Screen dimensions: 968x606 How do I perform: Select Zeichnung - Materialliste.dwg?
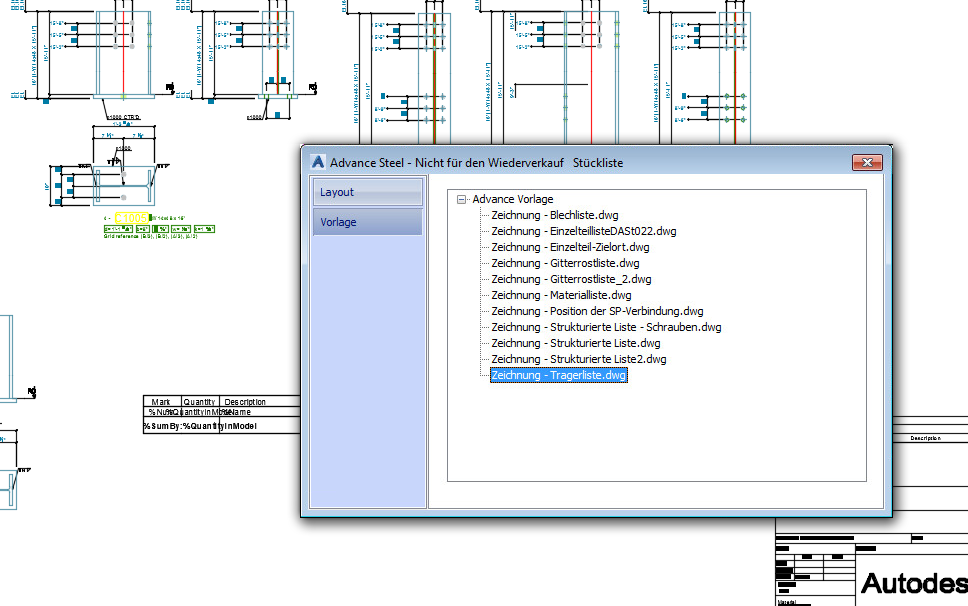coord(561,296)
